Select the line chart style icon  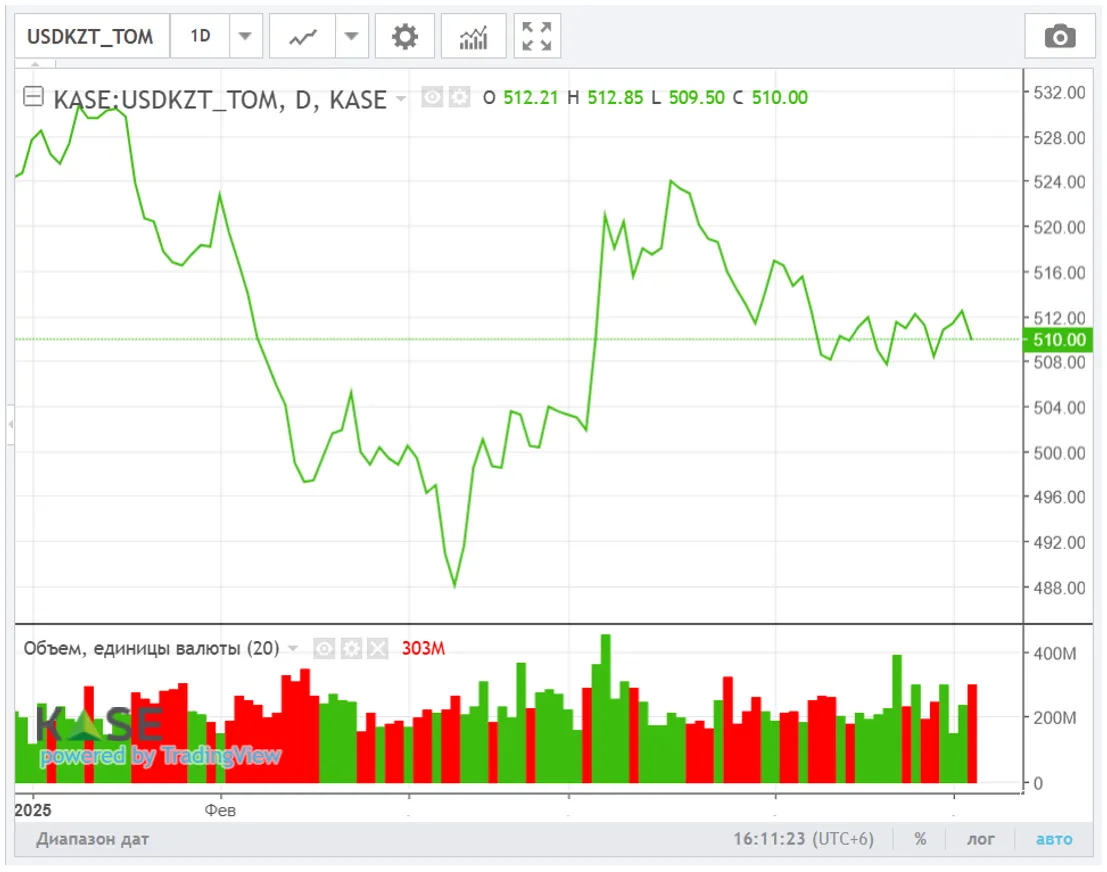pyautogui.click(x=303, y=37)
